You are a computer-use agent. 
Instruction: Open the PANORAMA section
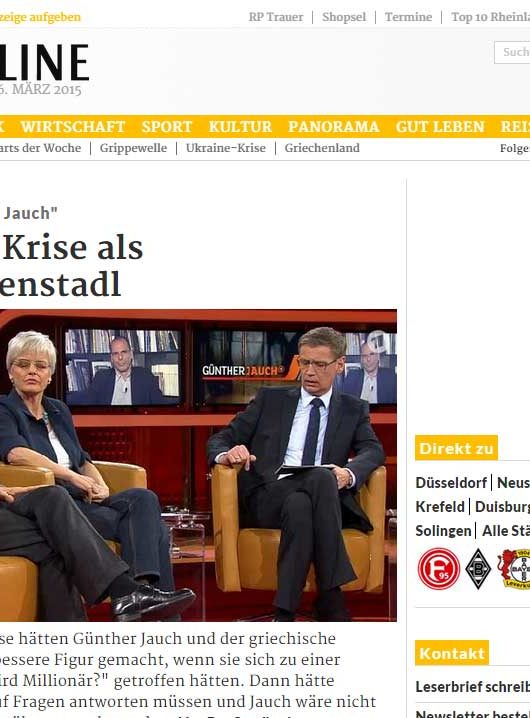(x=333, y=126)
